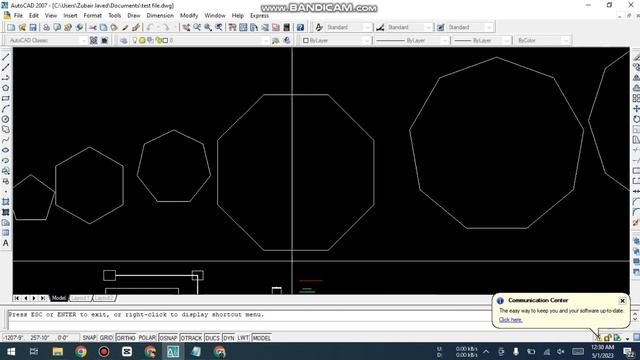Image resolution: width=640 pixels, height=360 pixels.
Task: Select the Multiline Text tool
Action: (x=6, y=243)
